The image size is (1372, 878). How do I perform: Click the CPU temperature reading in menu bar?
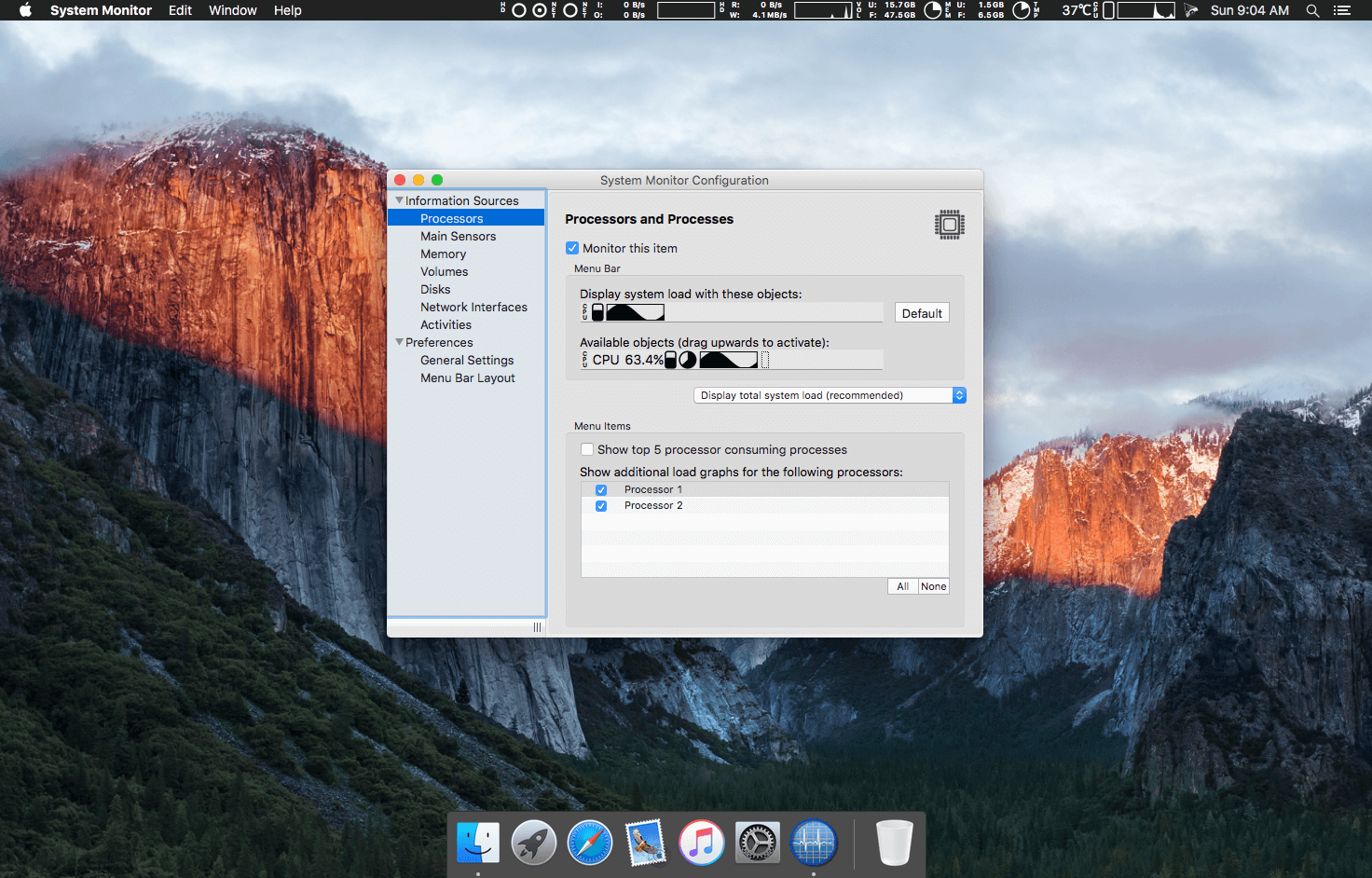(1076, 10)
